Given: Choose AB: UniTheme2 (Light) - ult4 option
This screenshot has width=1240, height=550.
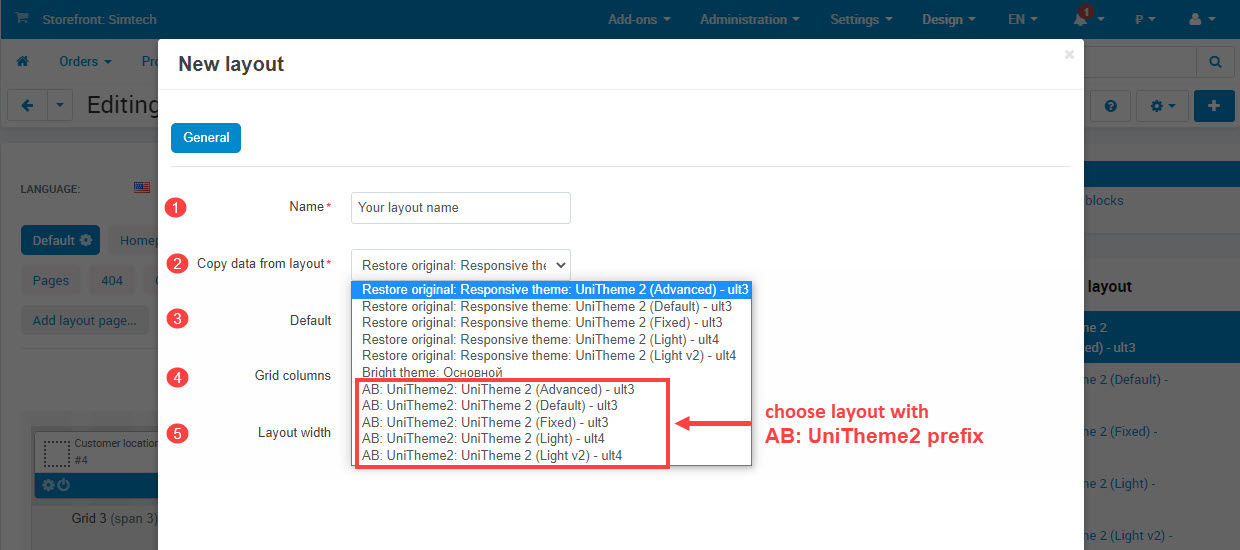Looking at the screenshot, I should pyautogui.click(x=551, y=438).
